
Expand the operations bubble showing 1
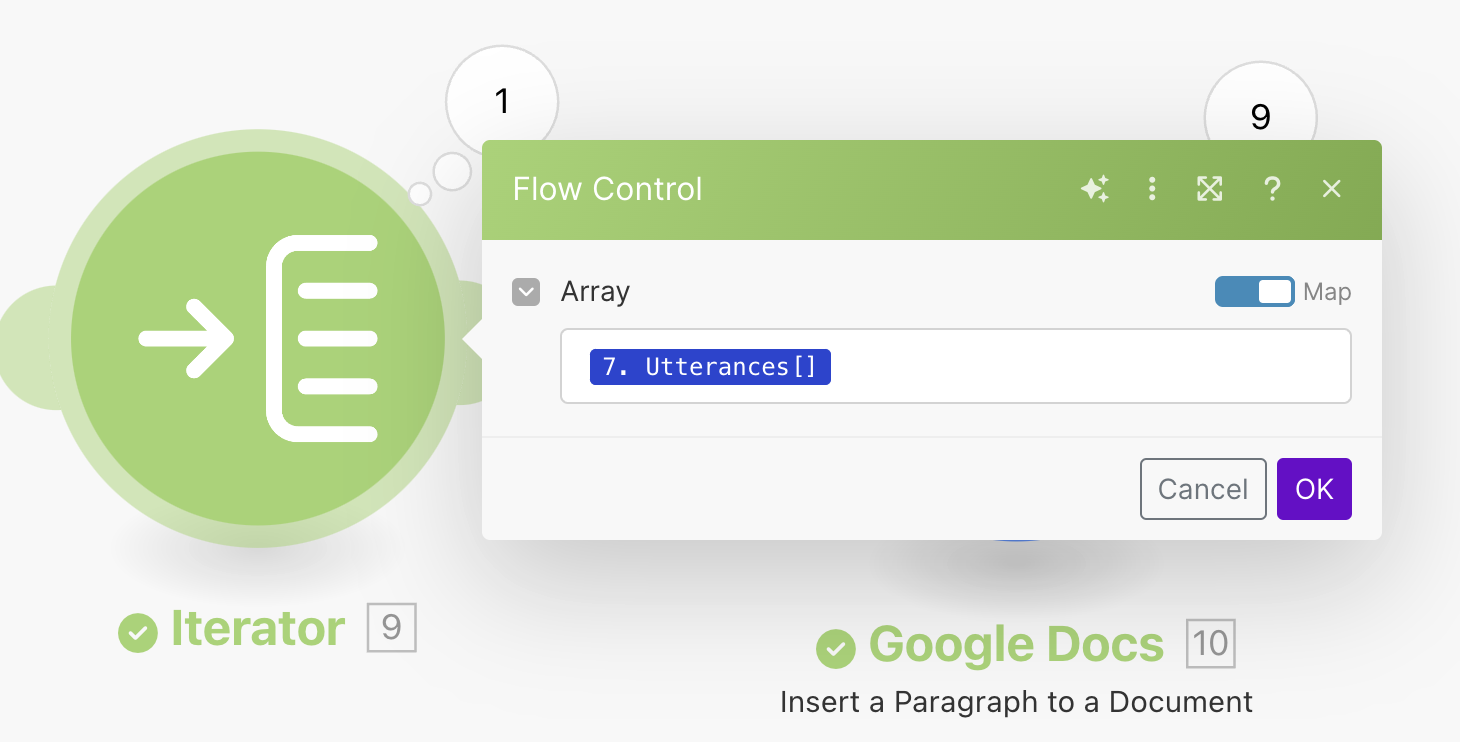click(x=502, y=101)
